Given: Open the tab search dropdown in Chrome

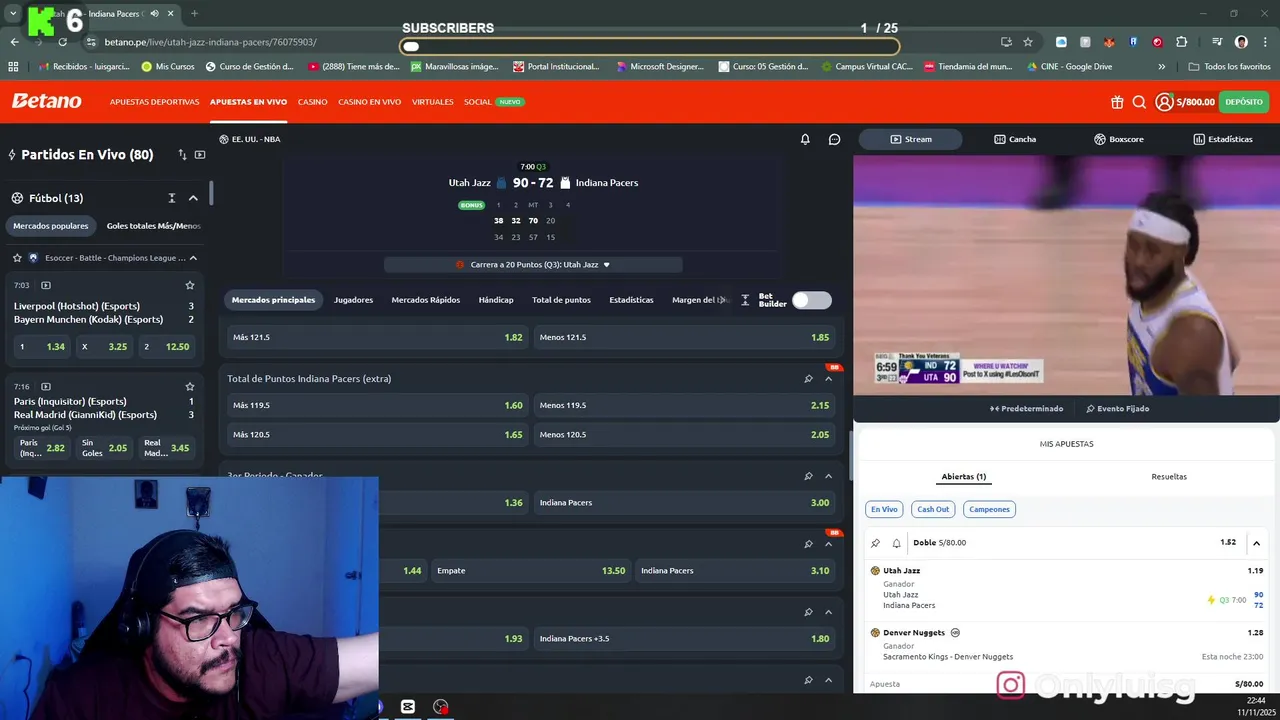Looking at the screenshot, I should [13, 14].
